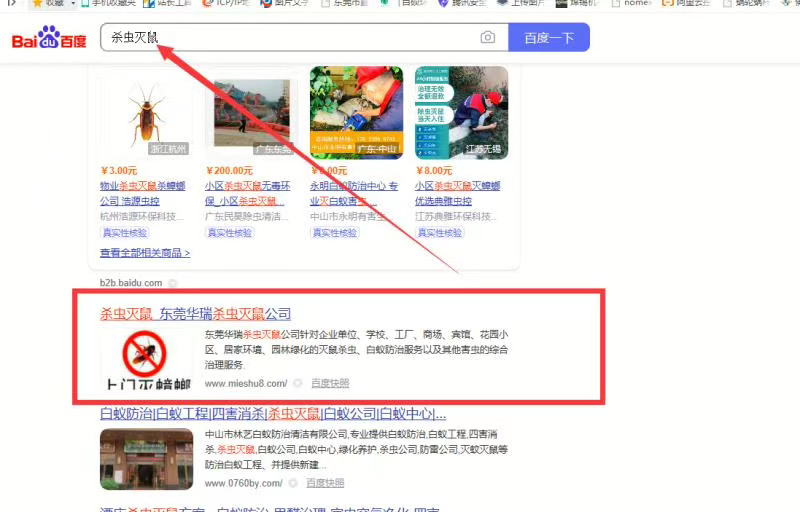The width and height of the screenshot is (800, 512).
Task: Visit www.0760by.com result URL
Action: click(243, 483)
